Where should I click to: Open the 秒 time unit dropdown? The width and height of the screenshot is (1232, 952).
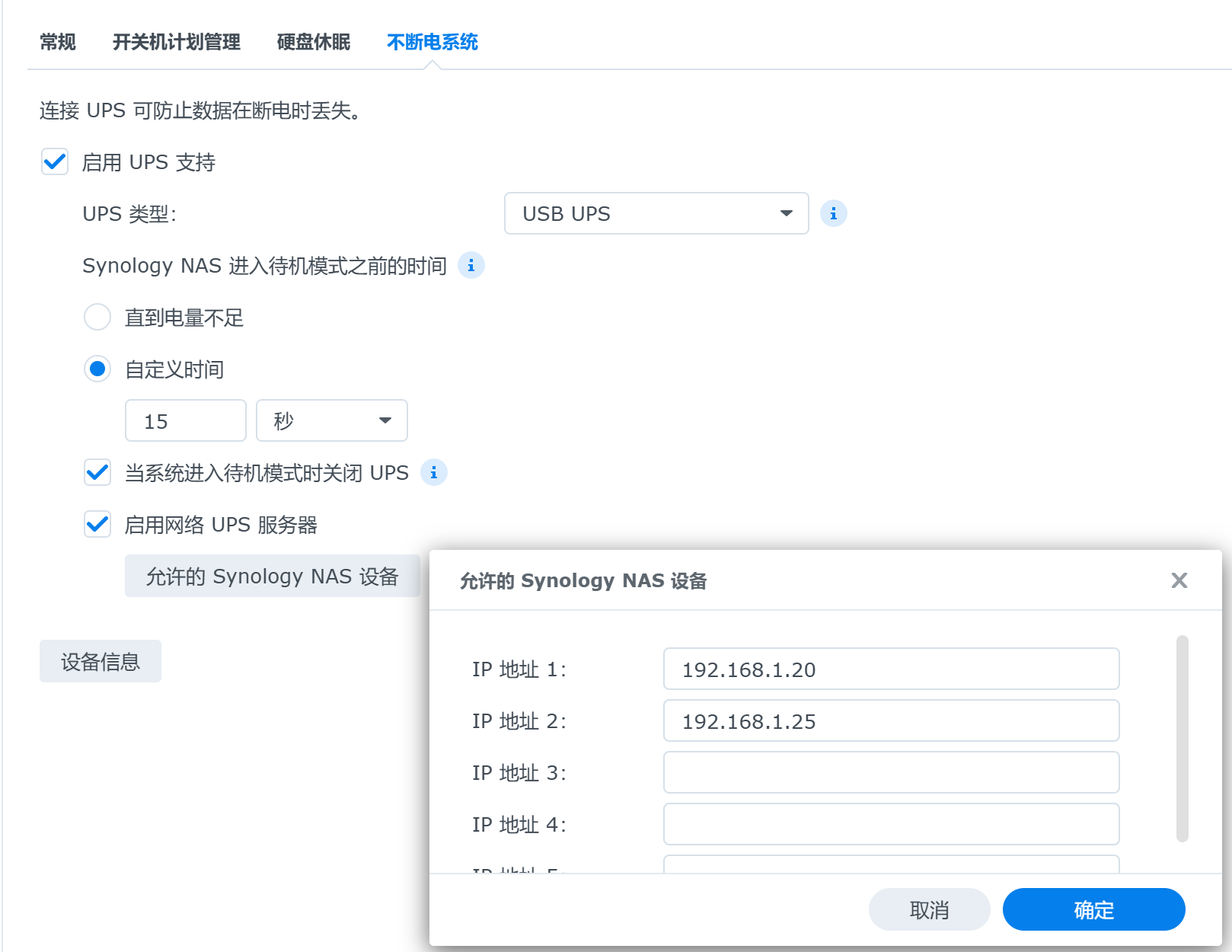332,420
